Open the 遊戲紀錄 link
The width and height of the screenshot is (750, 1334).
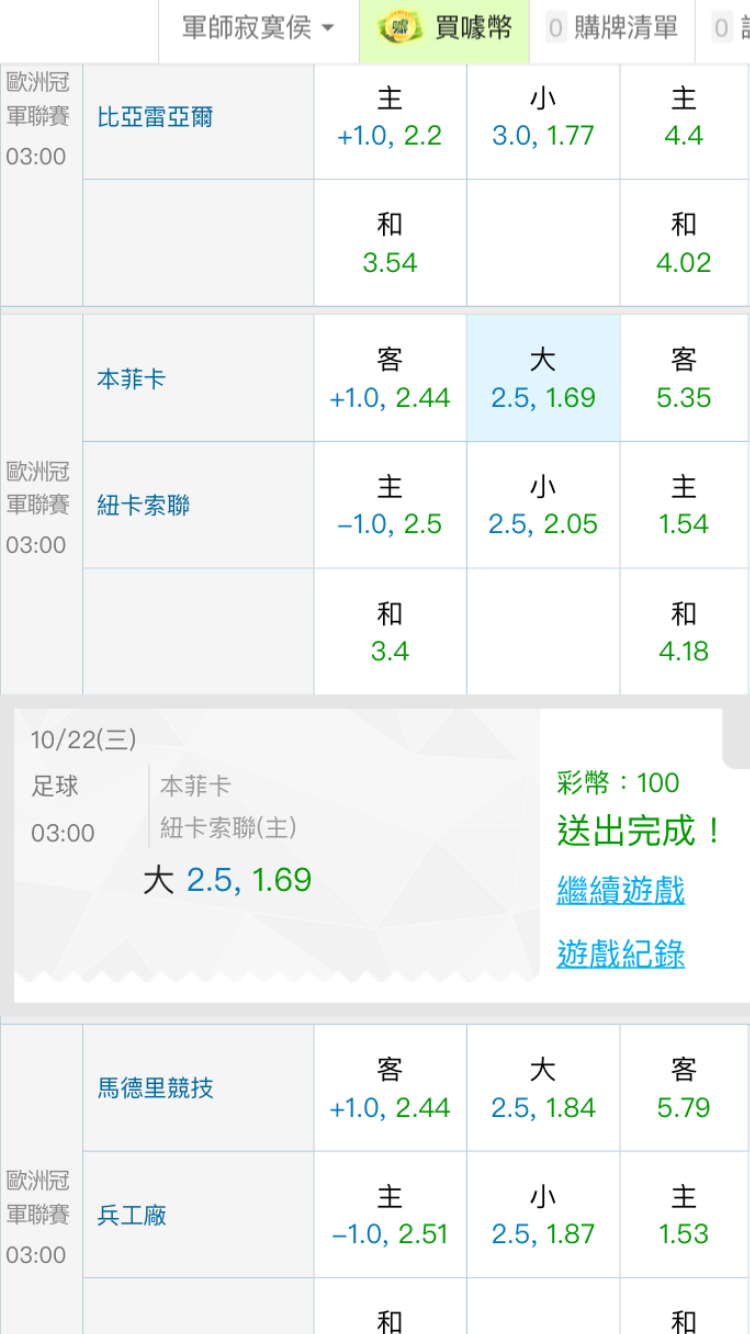620,954
